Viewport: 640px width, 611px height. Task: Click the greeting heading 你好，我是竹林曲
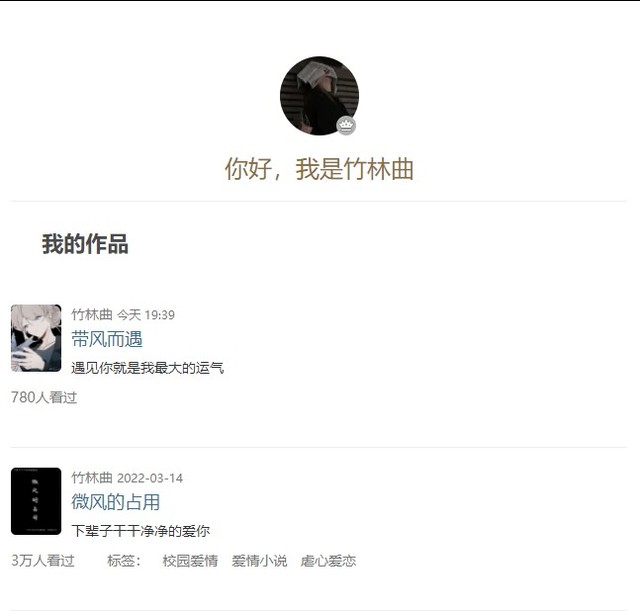tap(319, 169)
